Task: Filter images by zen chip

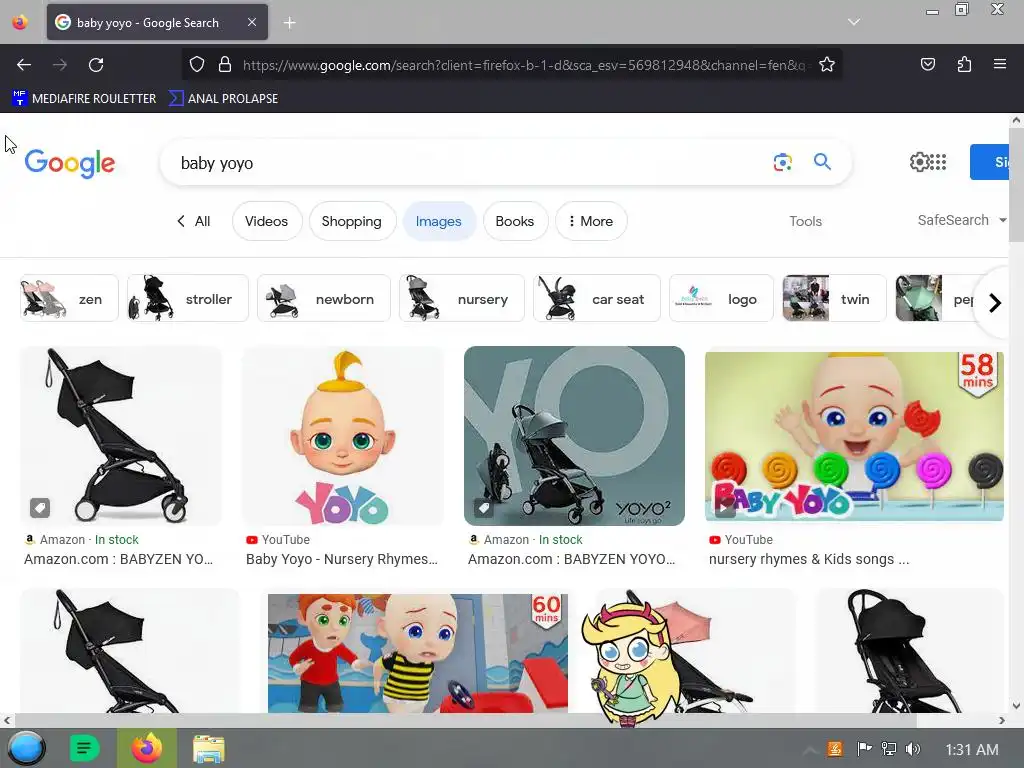Action: coord(69,298)
